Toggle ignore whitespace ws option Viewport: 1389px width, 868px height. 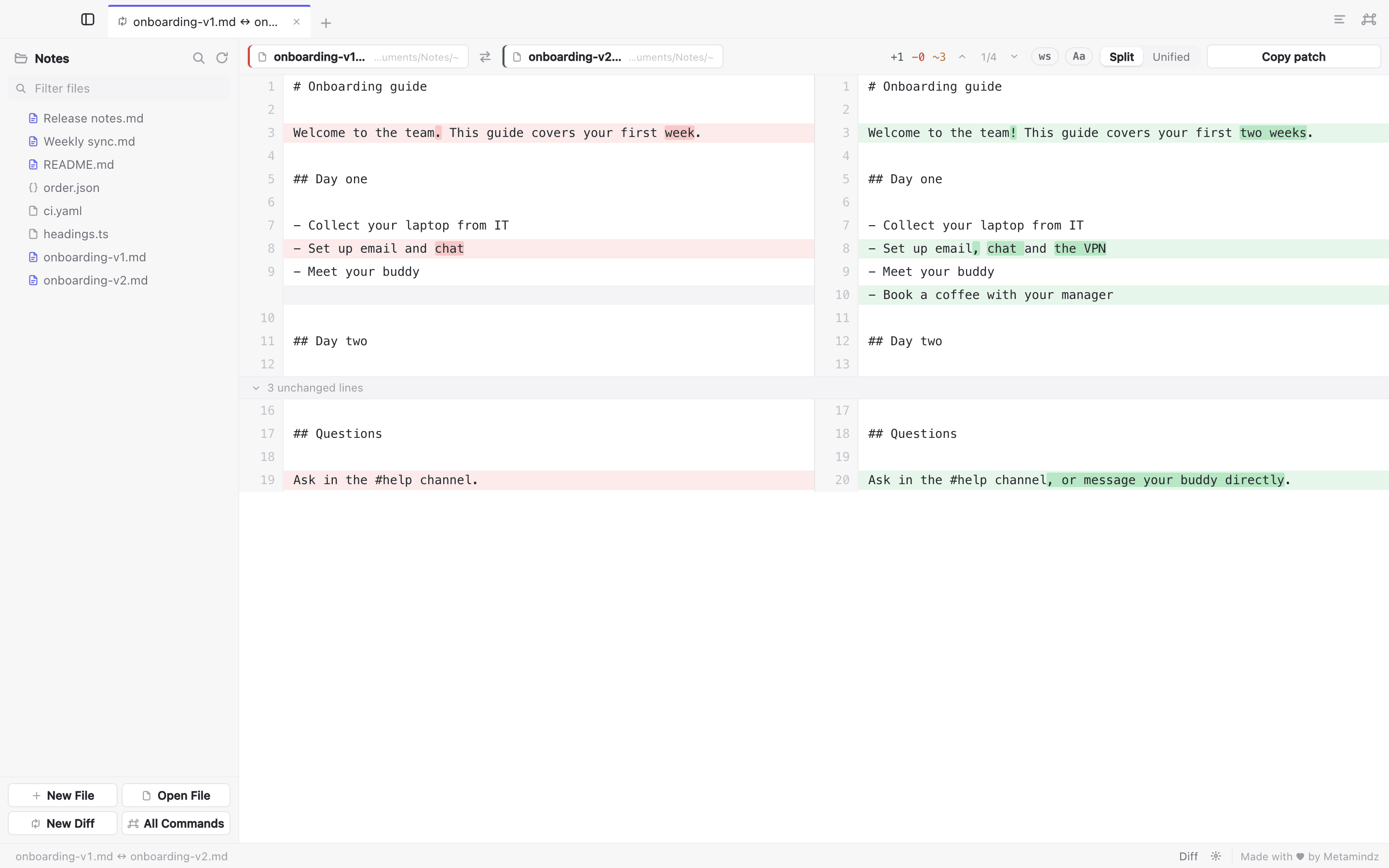(x=1045, y=56)
